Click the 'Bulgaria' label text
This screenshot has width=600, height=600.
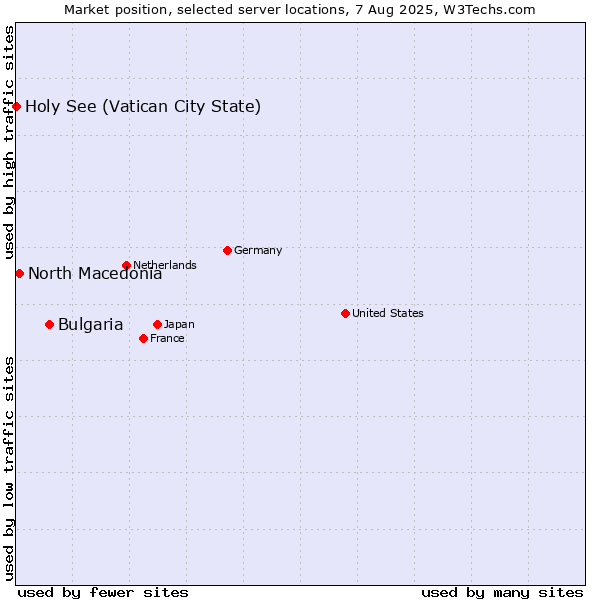pos(90,325)
